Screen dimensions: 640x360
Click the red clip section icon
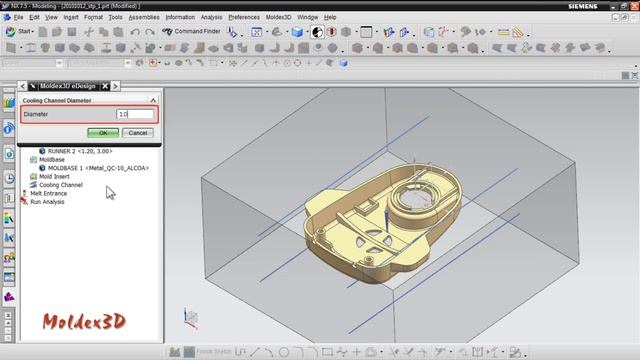pos(331,32)
